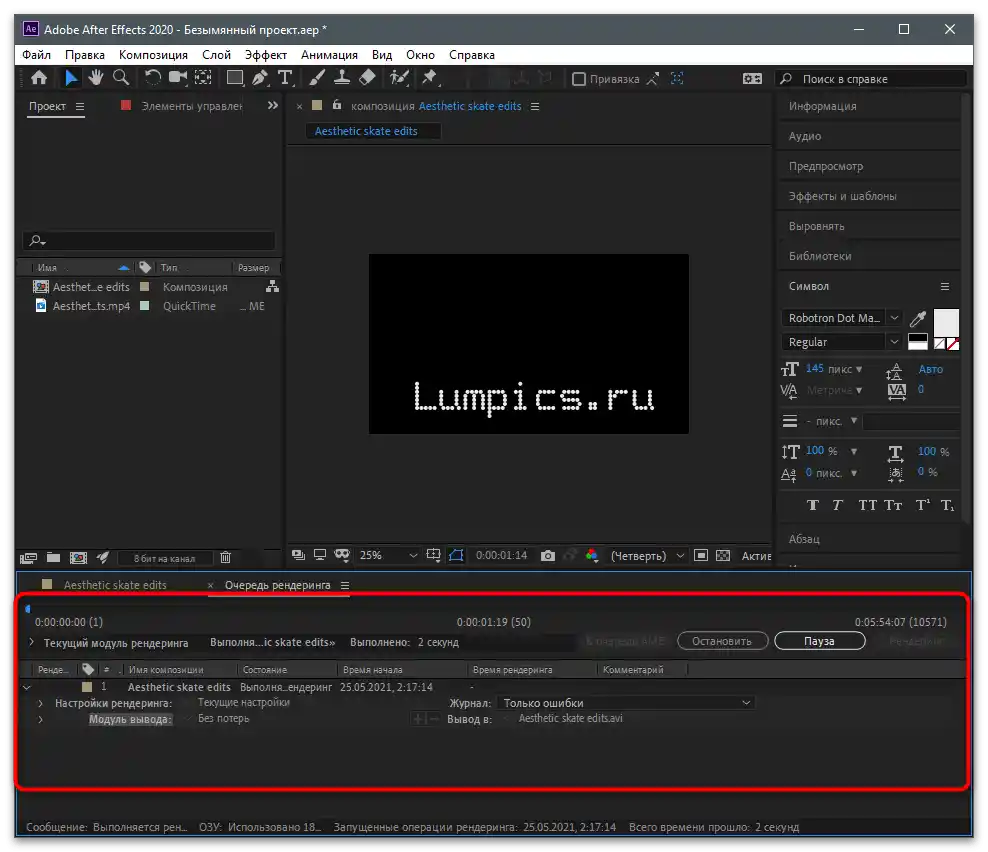Click the trash delete icon in Project panel

coord(226,558)
